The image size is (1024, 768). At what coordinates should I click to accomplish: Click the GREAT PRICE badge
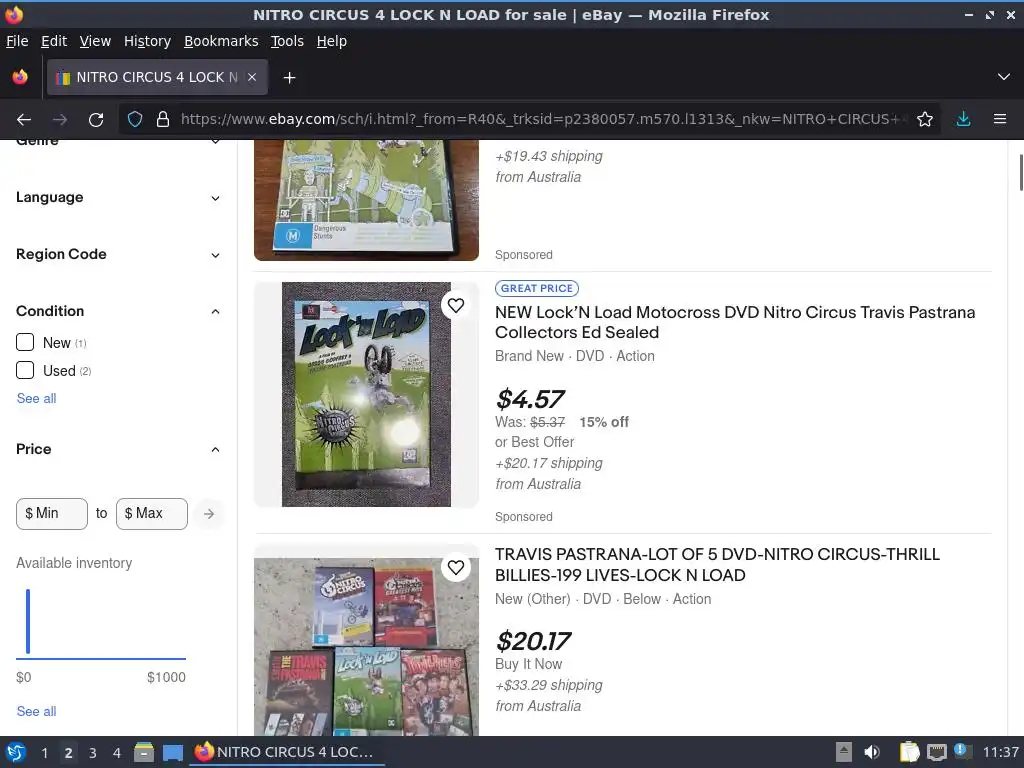point(537,288)
